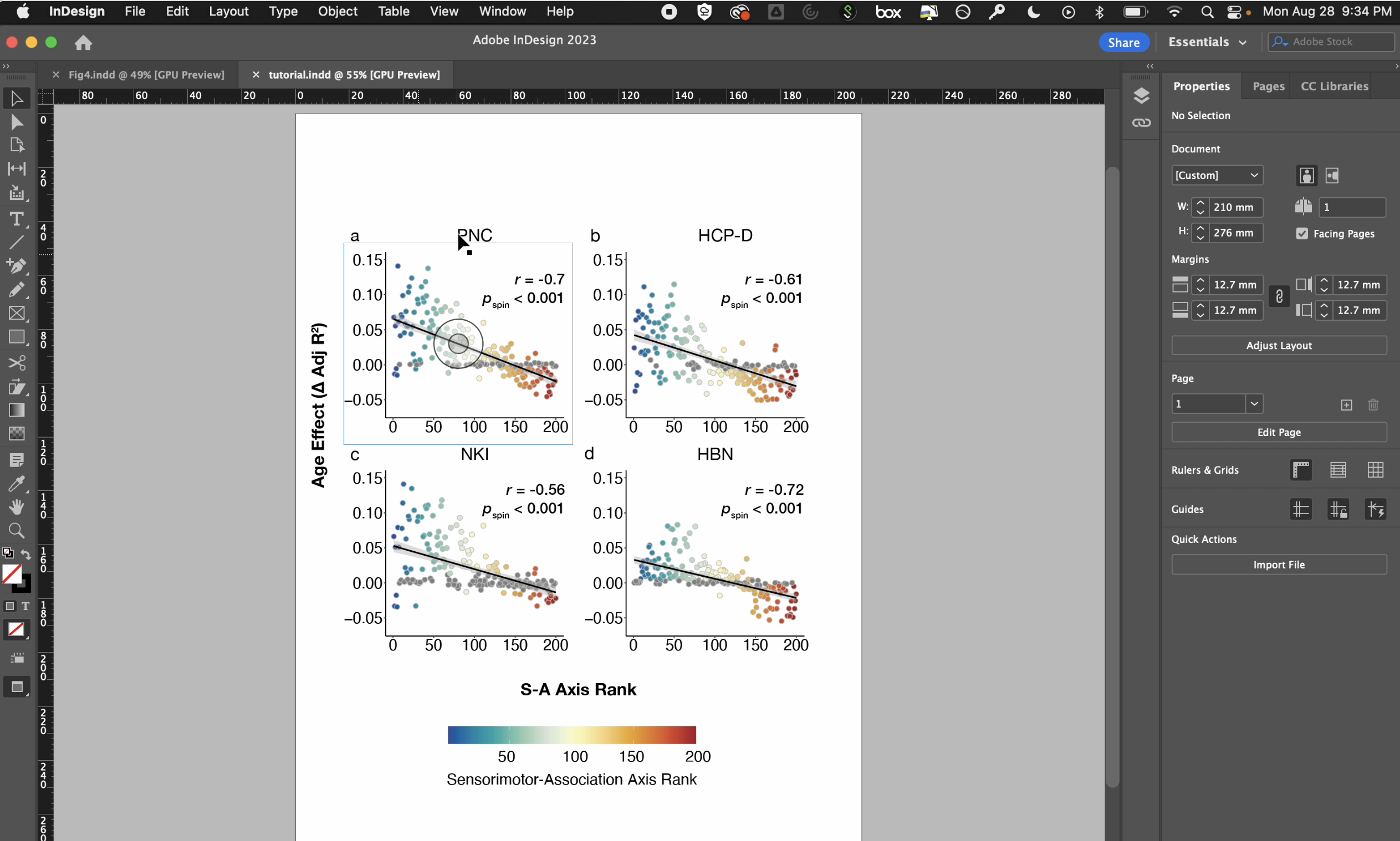The image size is (1400, 841).
Task: Activate the Hand tool
Action: 17,507
